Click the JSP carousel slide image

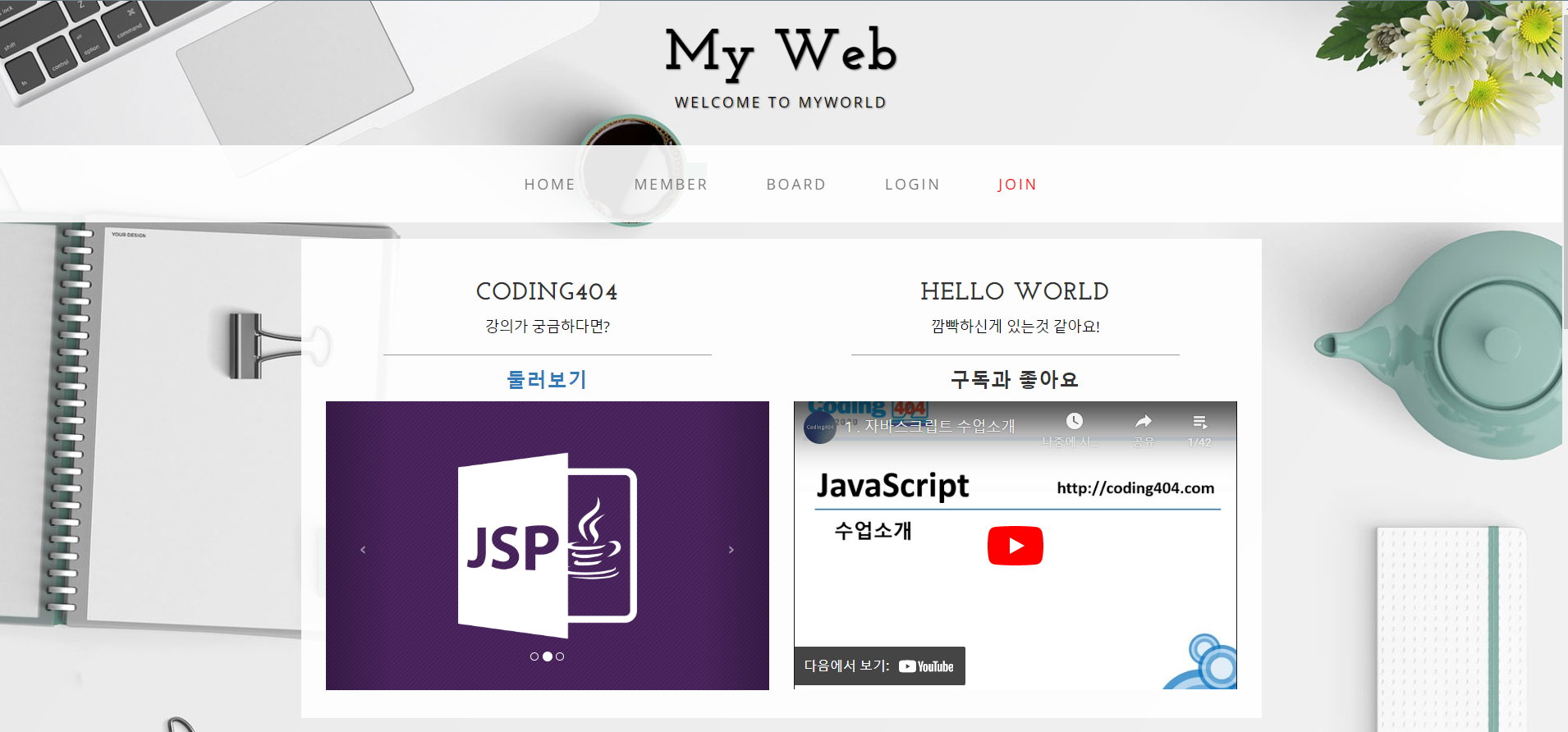(x=548, y=546)
